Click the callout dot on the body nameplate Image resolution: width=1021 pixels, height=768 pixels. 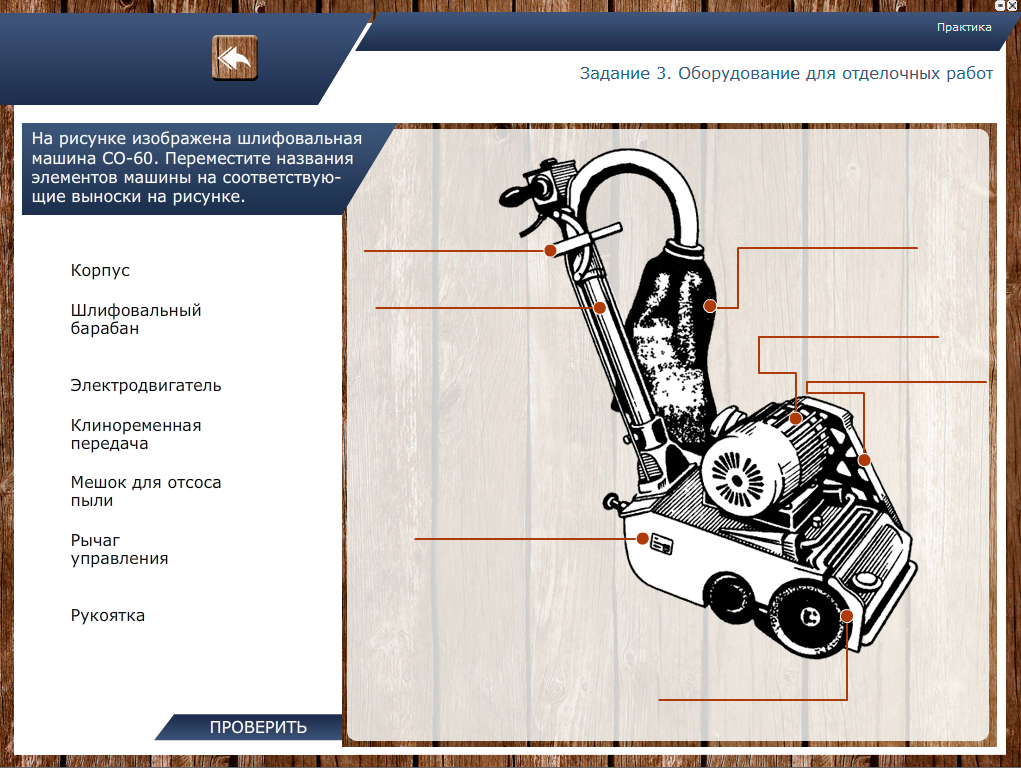643,539
